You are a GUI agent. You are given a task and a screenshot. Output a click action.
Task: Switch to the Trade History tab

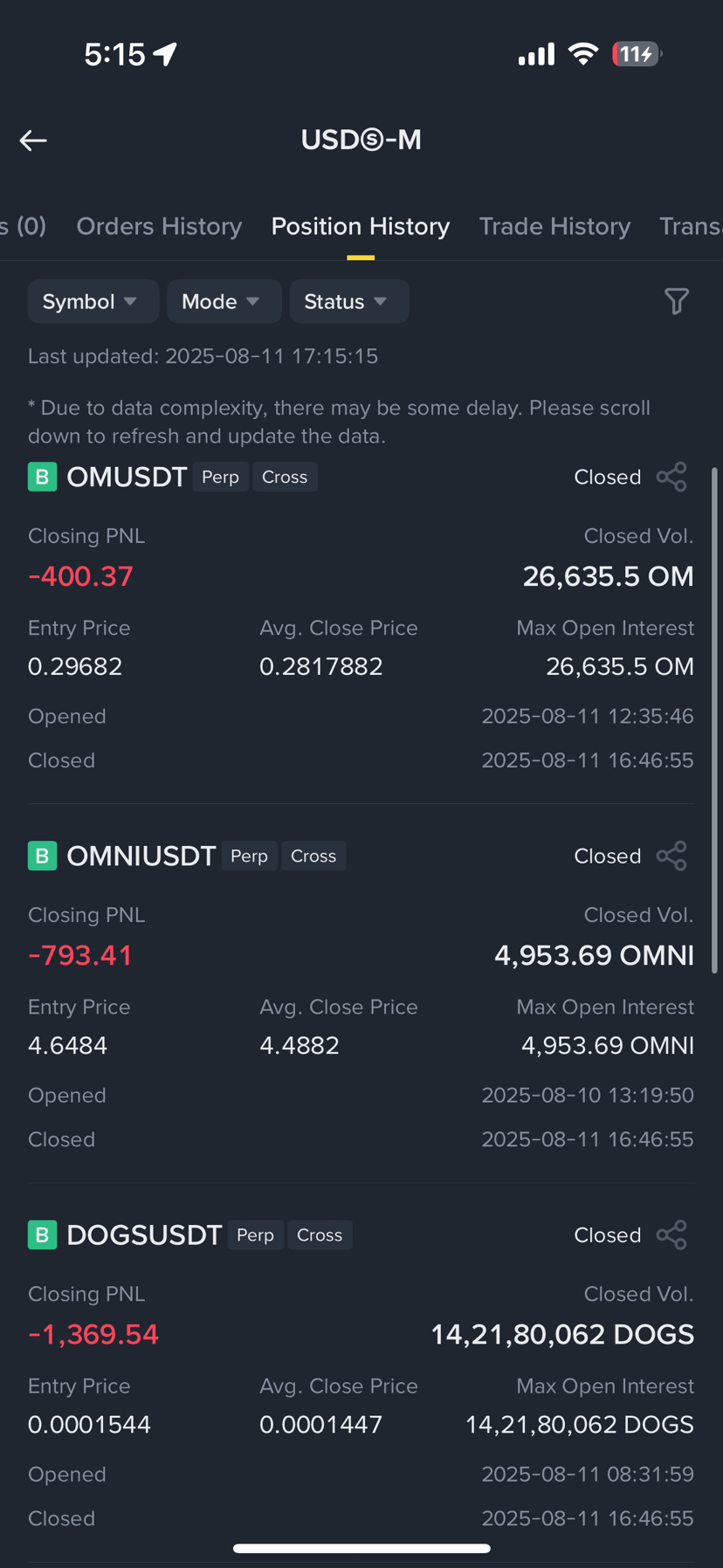click(554, 226)
